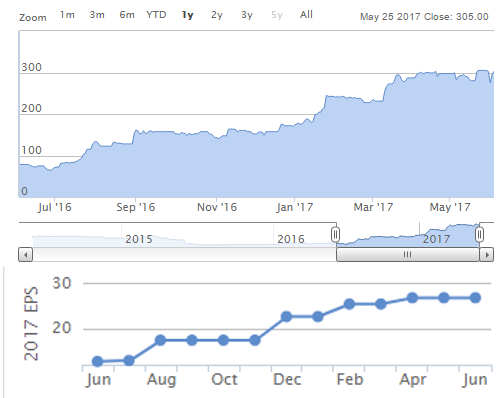503x398 pixels.
Task: Select the 1y zoom range
Action: pyautogui.click(x=188, y=15)
